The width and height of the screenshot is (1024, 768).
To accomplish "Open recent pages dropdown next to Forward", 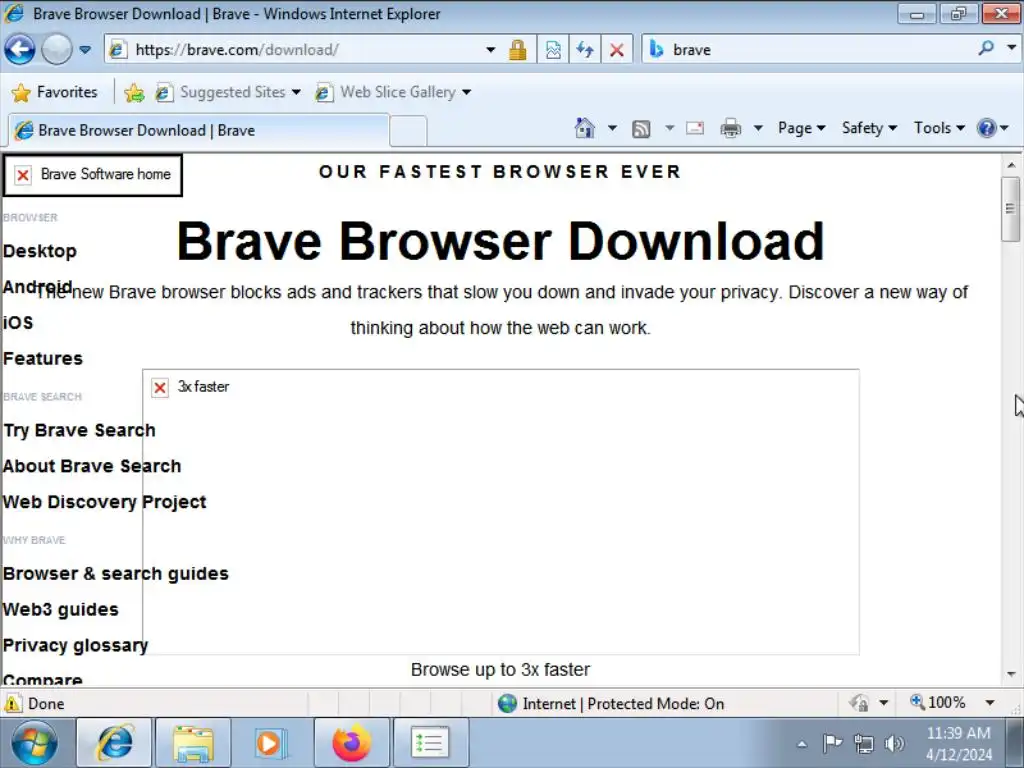I will click(x=85, y=50).
